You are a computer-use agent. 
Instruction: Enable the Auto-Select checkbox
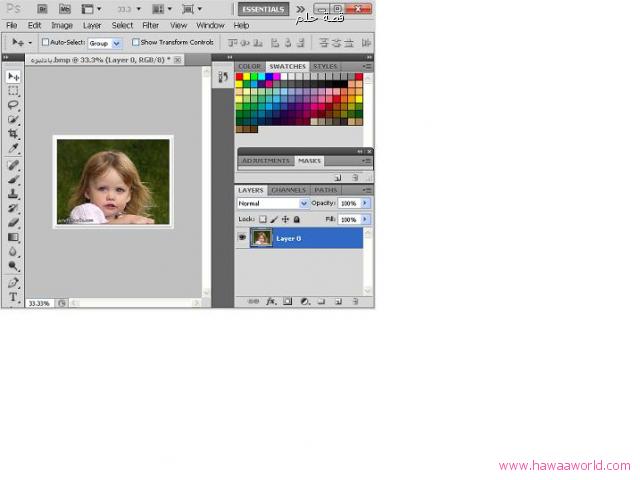pos(45,43)
